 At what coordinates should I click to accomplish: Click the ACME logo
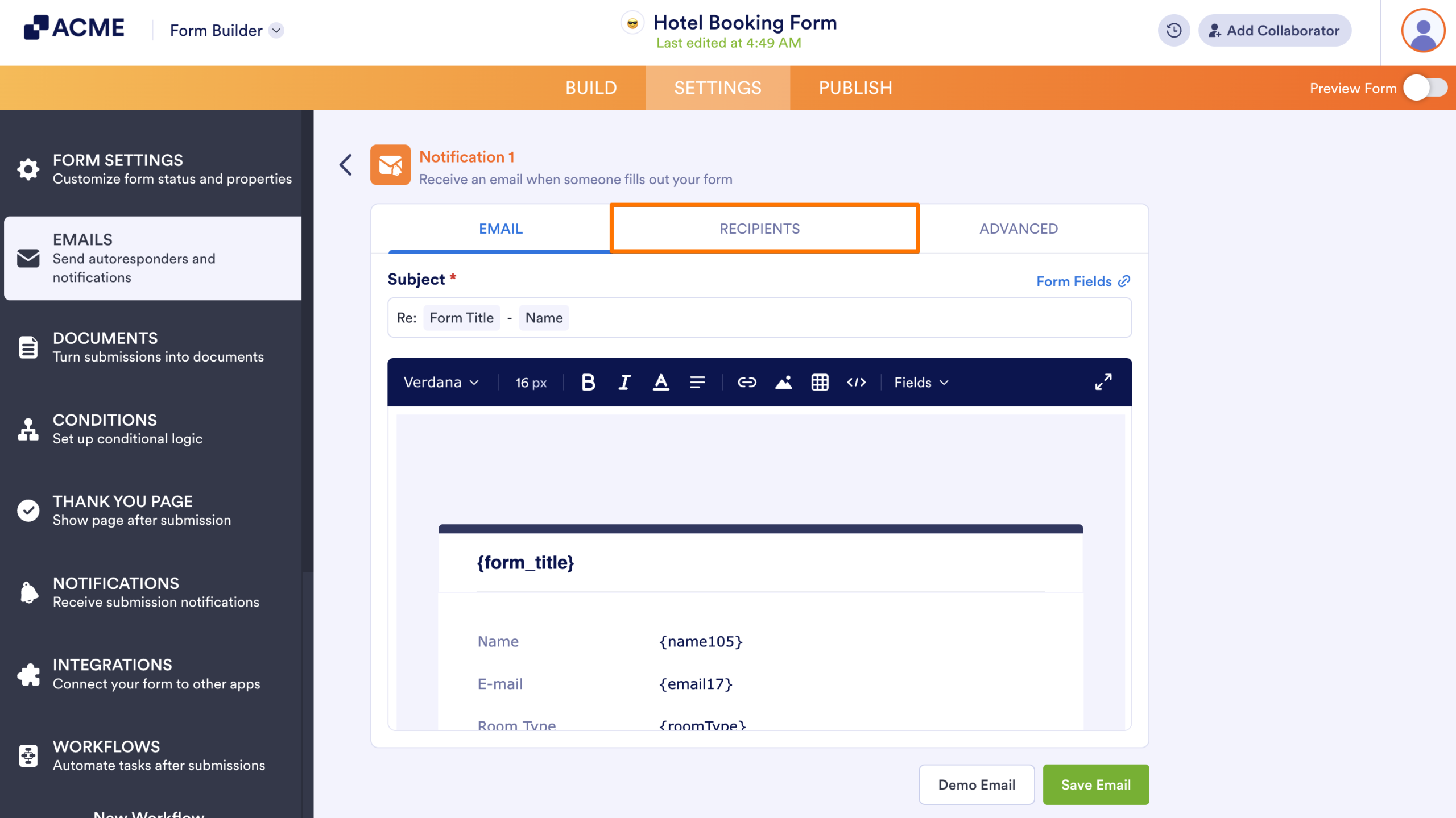pos(74,27)
